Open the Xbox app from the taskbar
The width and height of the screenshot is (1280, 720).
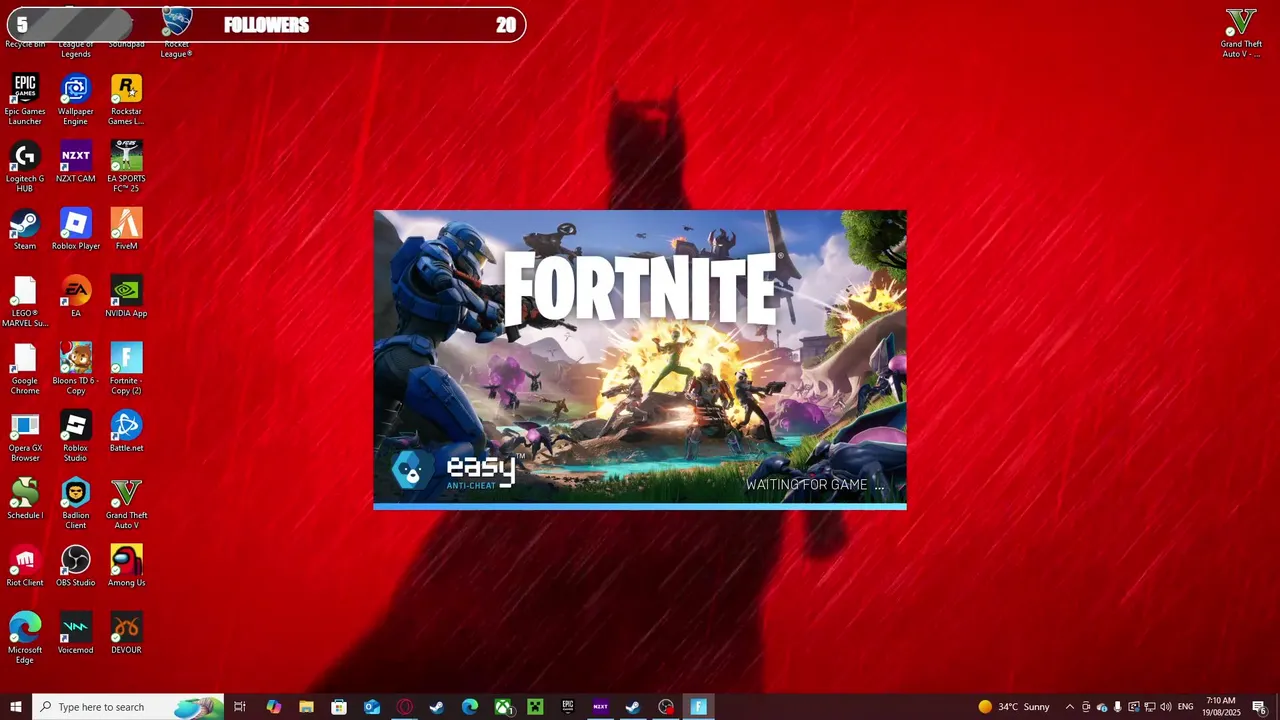[x=503, y=707]
